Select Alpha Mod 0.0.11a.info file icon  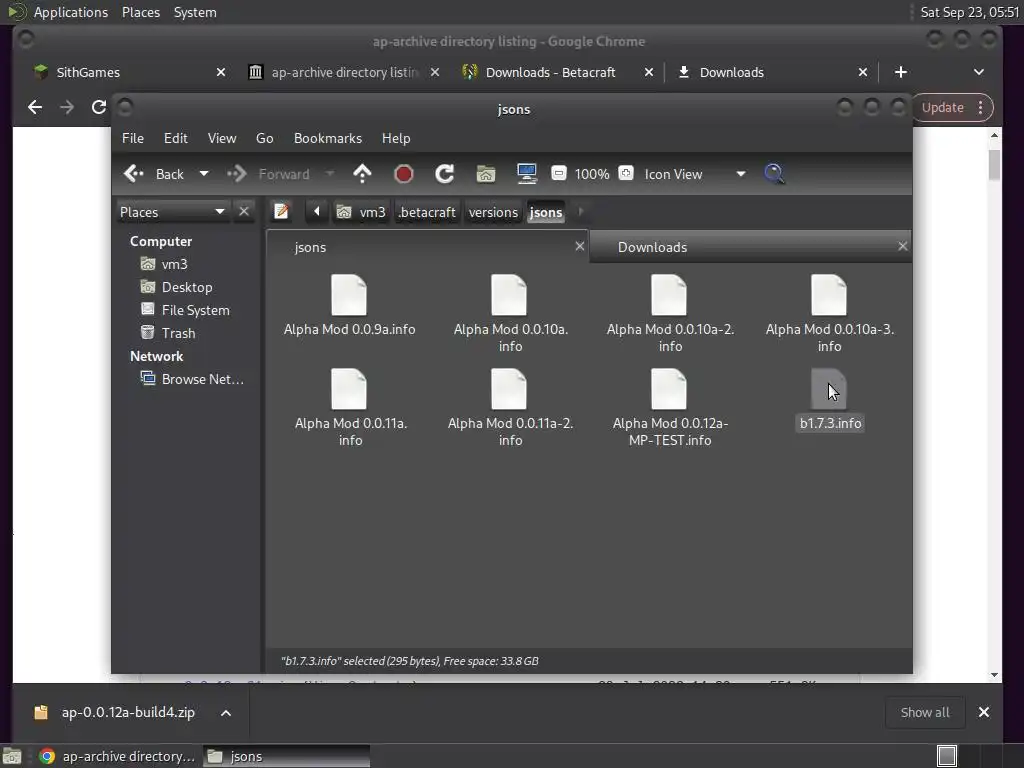[x=349, y=389]
